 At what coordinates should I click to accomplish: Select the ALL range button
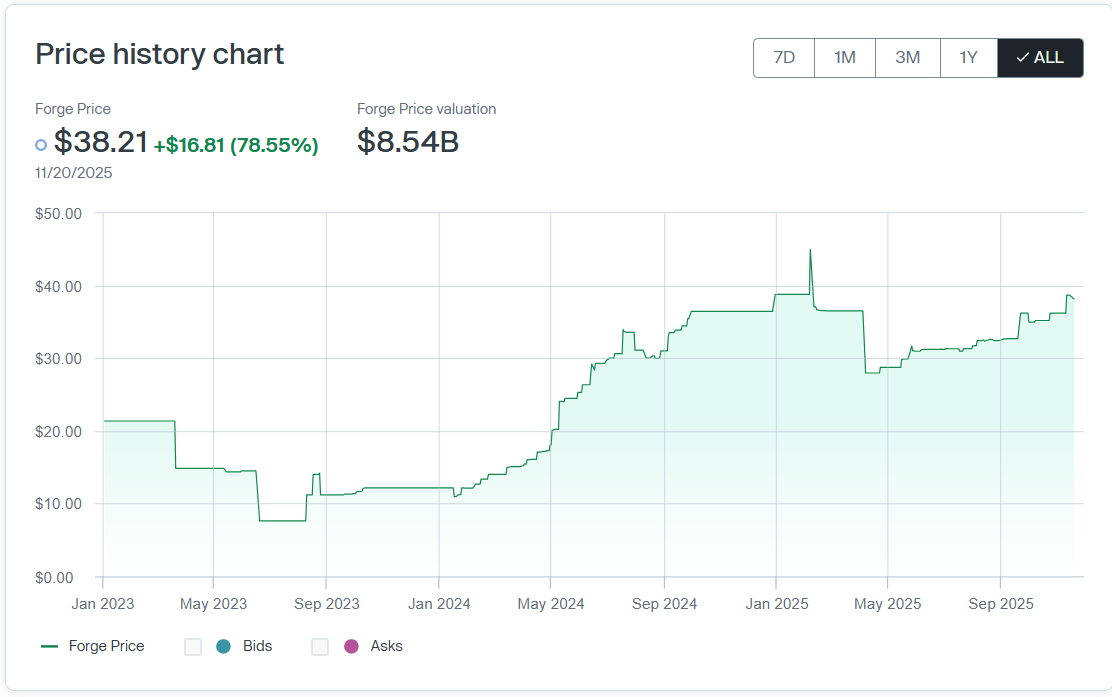1040,58
